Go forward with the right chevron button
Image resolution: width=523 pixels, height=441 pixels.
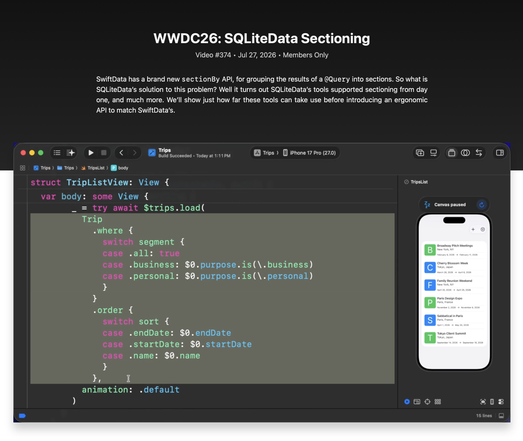(x=134, y=153)
